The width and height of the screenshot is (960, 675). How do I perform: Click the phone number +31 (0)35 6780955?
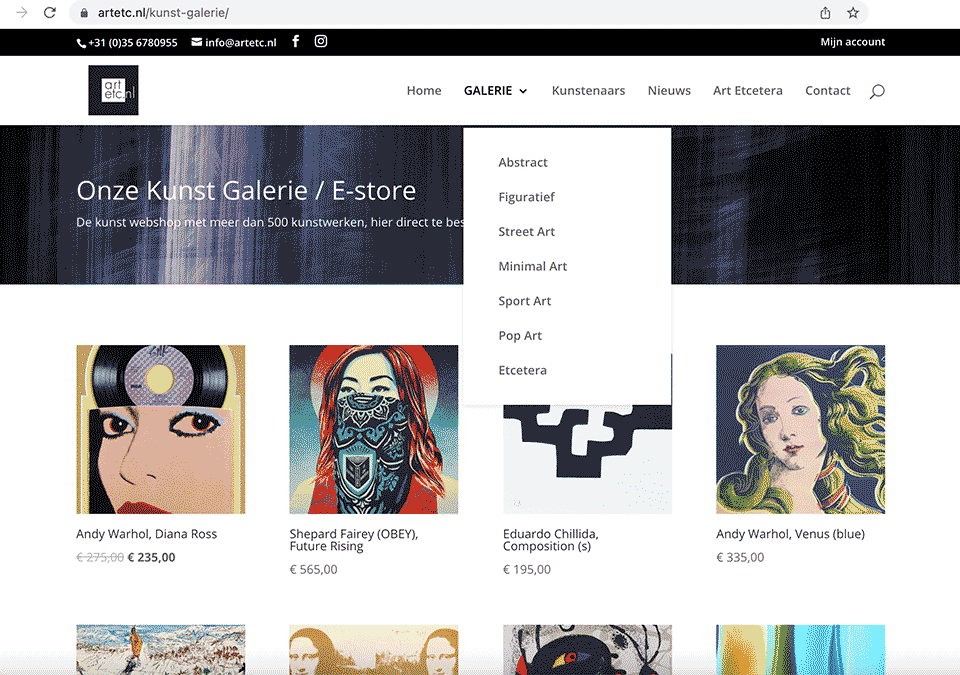point(127,42)
